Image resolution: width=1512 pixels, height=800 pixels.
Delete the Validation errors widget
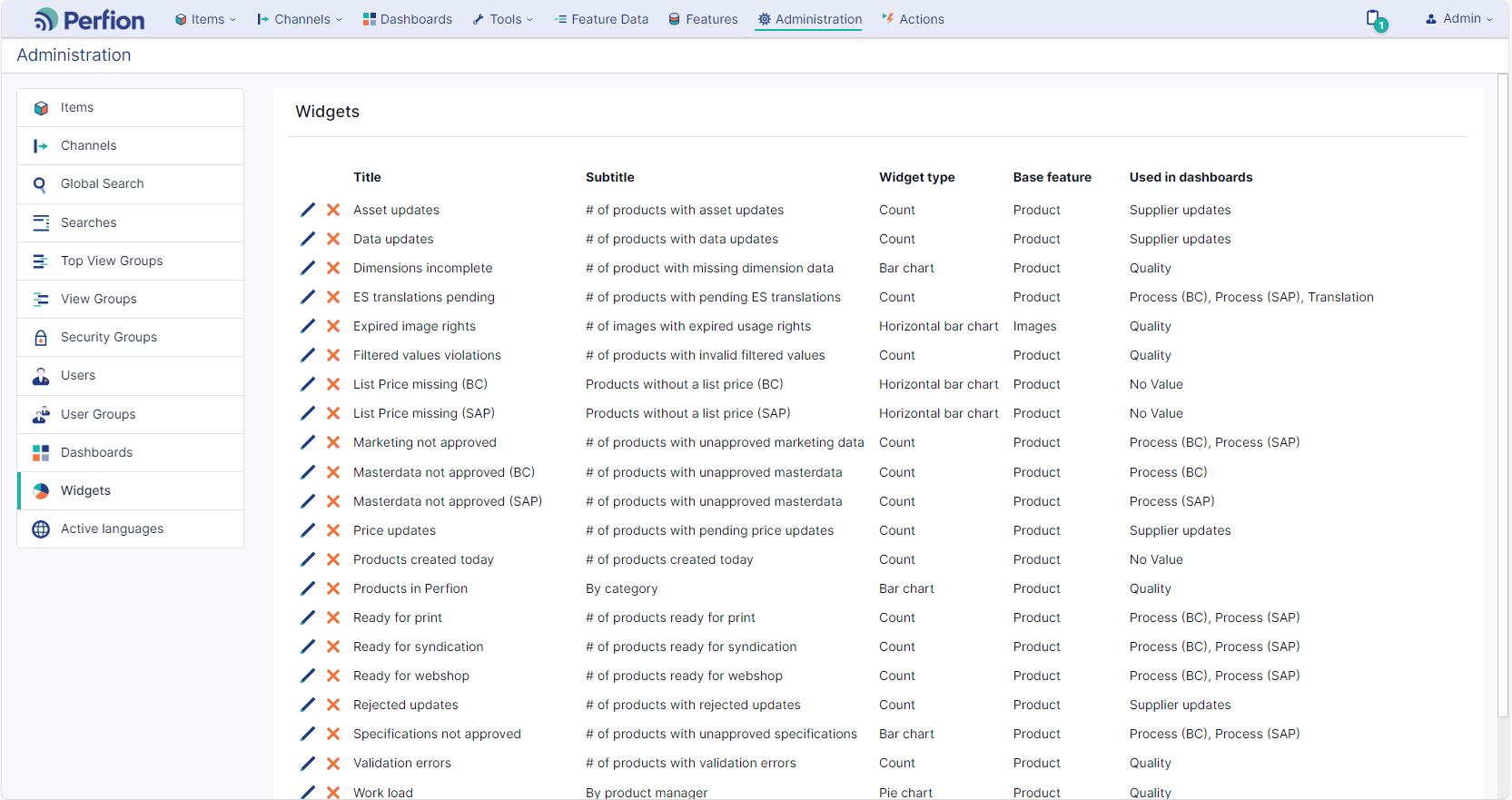(333, 763)
